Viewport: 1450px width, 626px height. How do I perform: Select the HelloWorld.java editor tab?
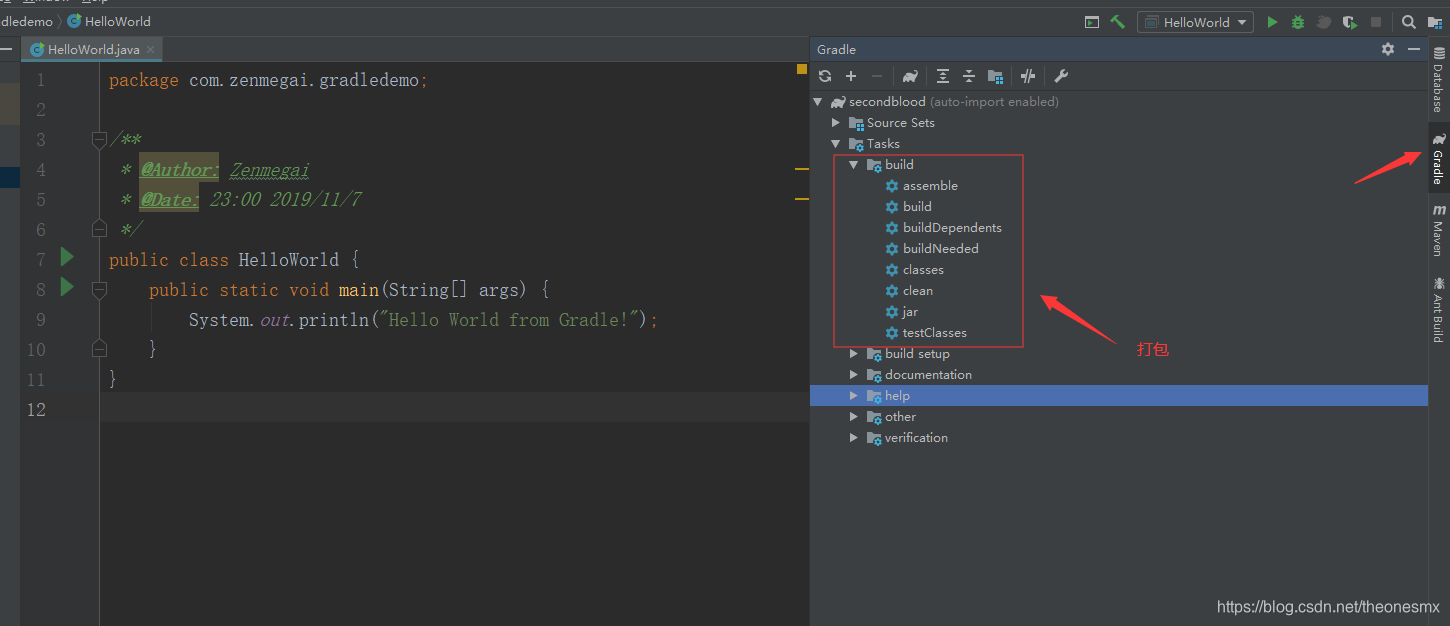(91, 49)
